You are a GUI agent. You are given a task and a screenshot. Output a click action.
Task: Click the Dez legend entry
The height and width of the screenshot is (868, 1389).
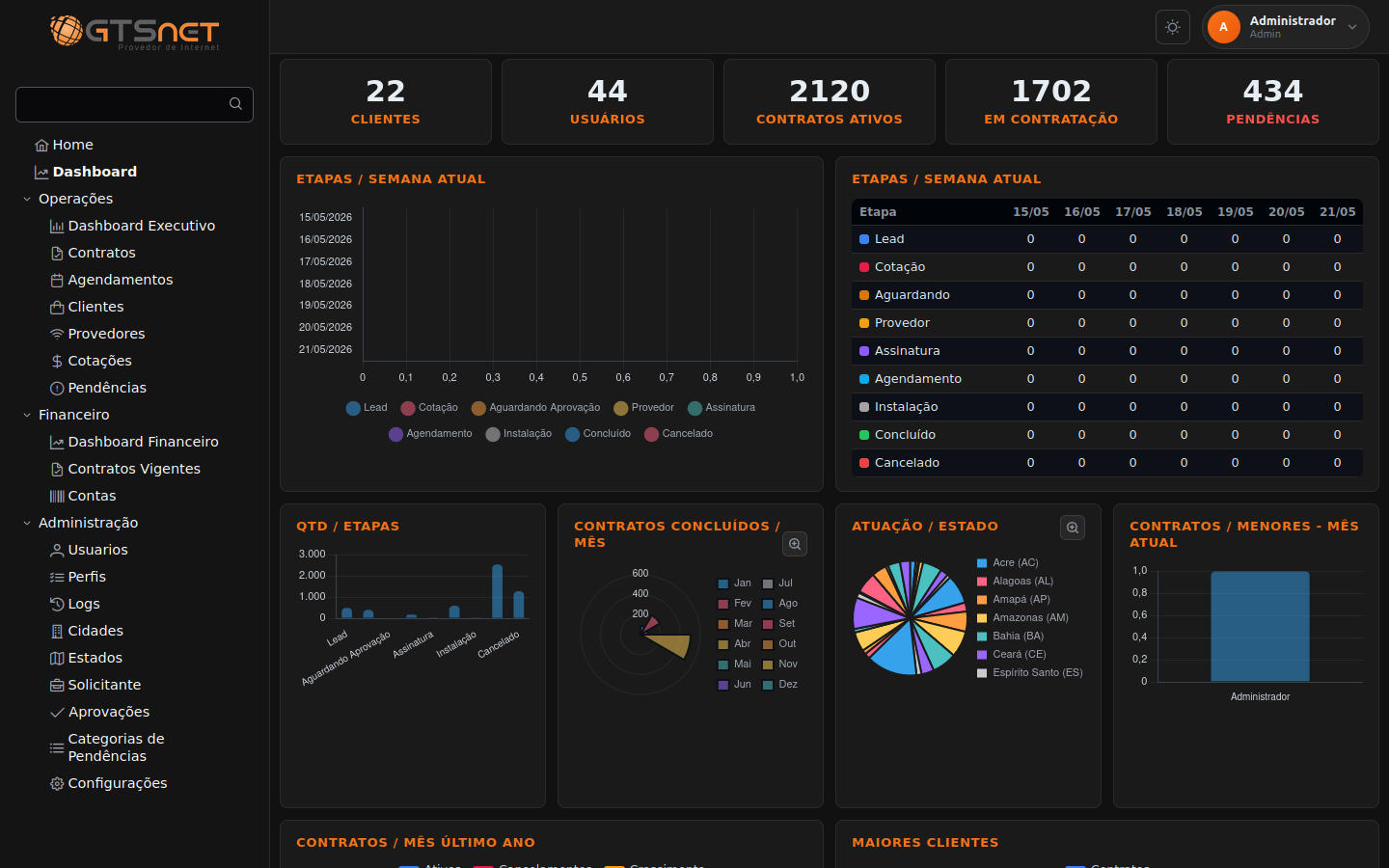pos(779,685)
